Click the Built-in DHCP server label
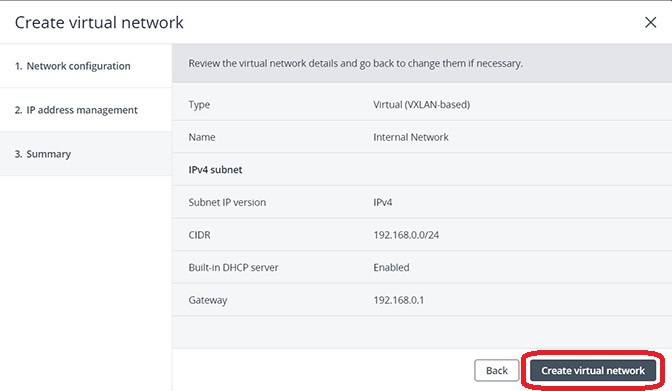 click(234, 268)
